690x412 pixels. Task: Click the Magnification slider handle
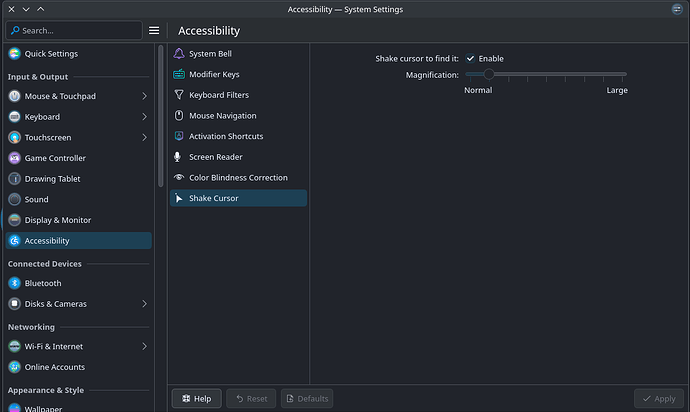click(488, 74)
